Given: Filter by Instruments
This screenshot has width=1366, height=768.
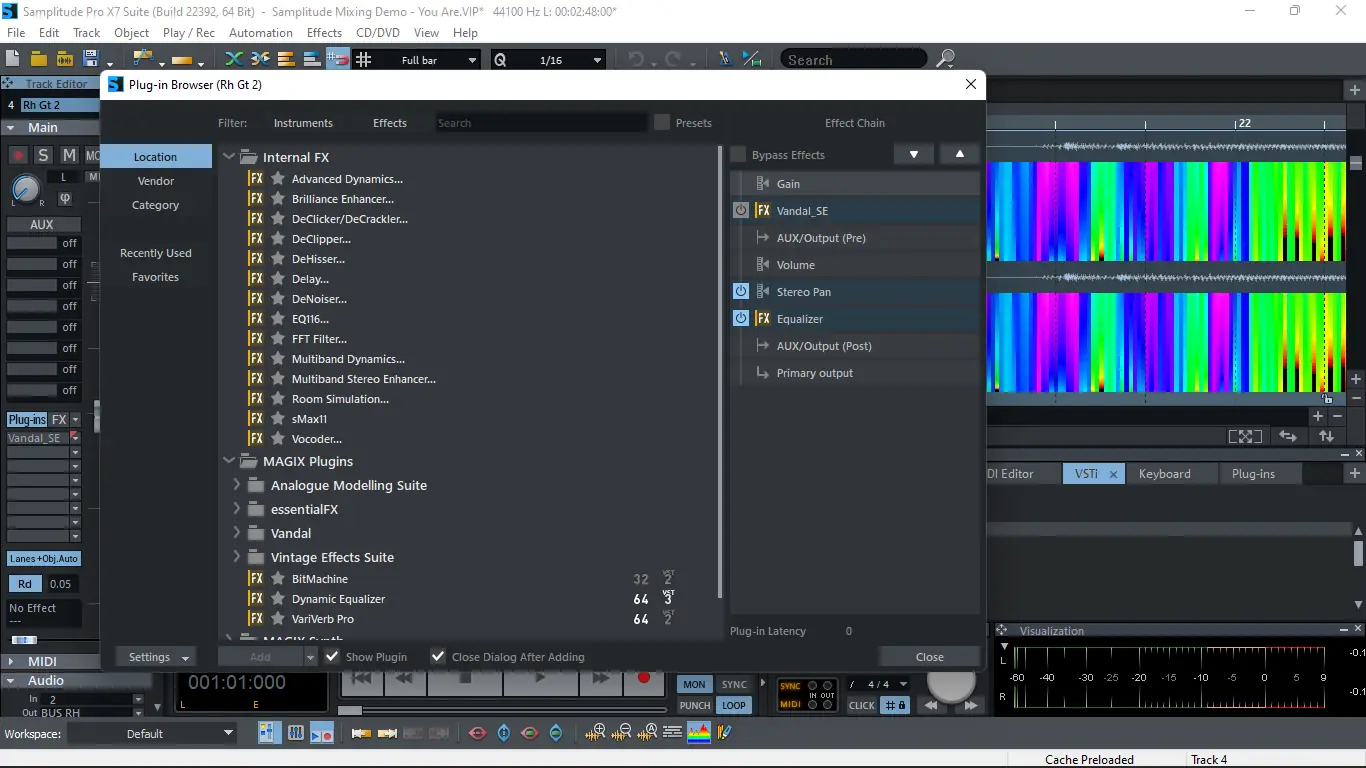Looking at the screenshot, I should click(303, 123).
